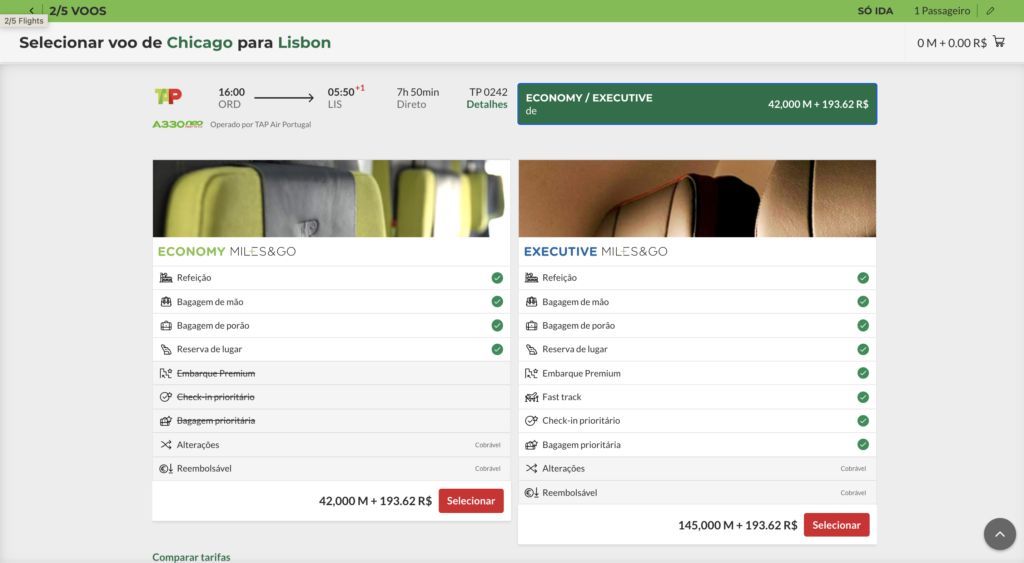The height and width of the screenshot is (563, 1024).
Task: Click the Economy Bagagem prioritária icon
Action: (x=166, y=421)
